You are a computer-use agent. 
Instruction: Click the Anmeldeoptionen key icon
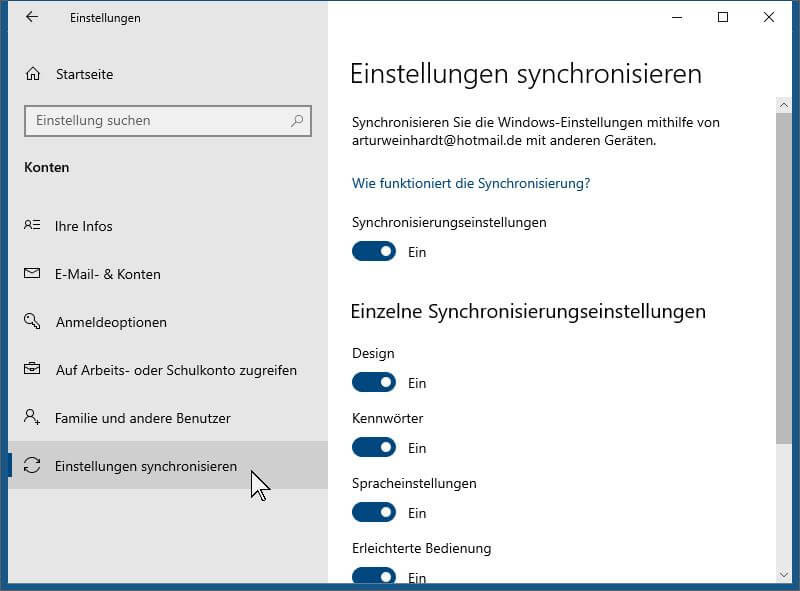32,321
